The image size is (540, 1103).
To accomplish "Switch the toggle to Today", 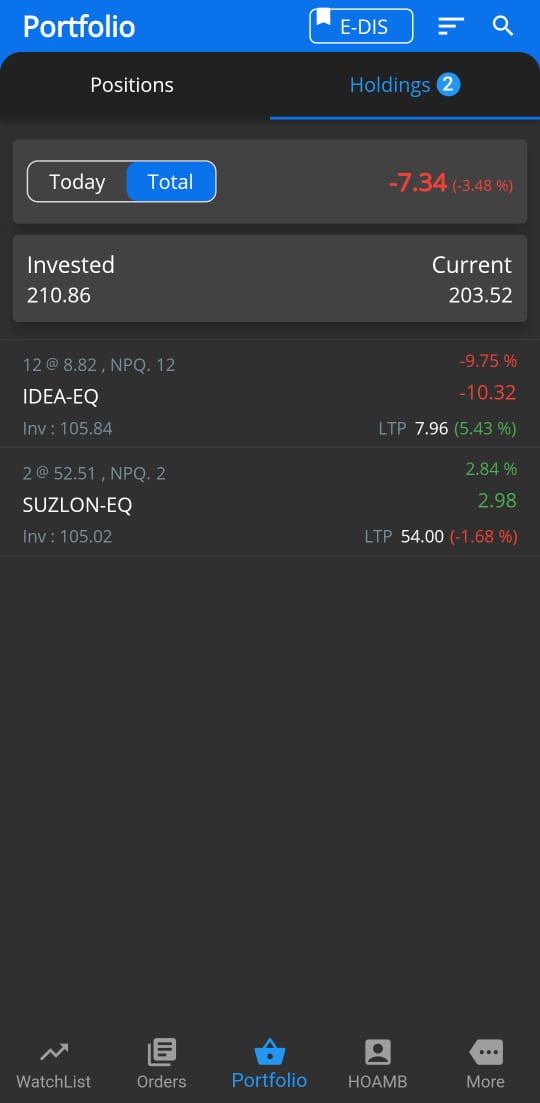I will click(77, 182).
